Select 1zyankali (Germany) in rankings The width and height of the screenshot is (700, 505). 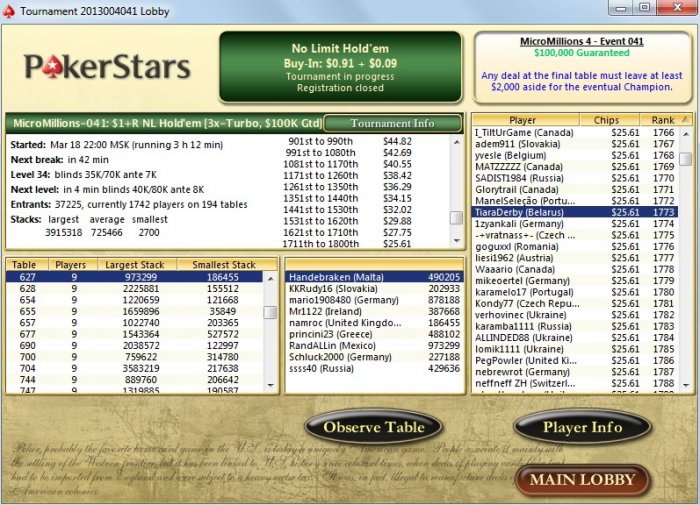pos(575,224)
